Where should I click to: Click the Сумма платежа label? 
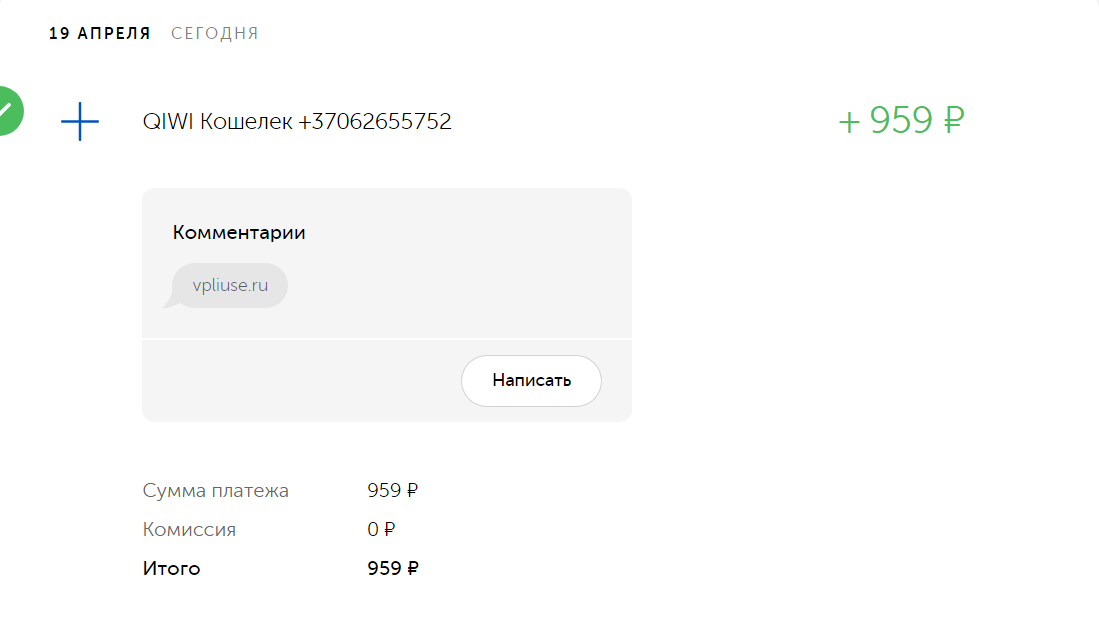pos(215,491)
